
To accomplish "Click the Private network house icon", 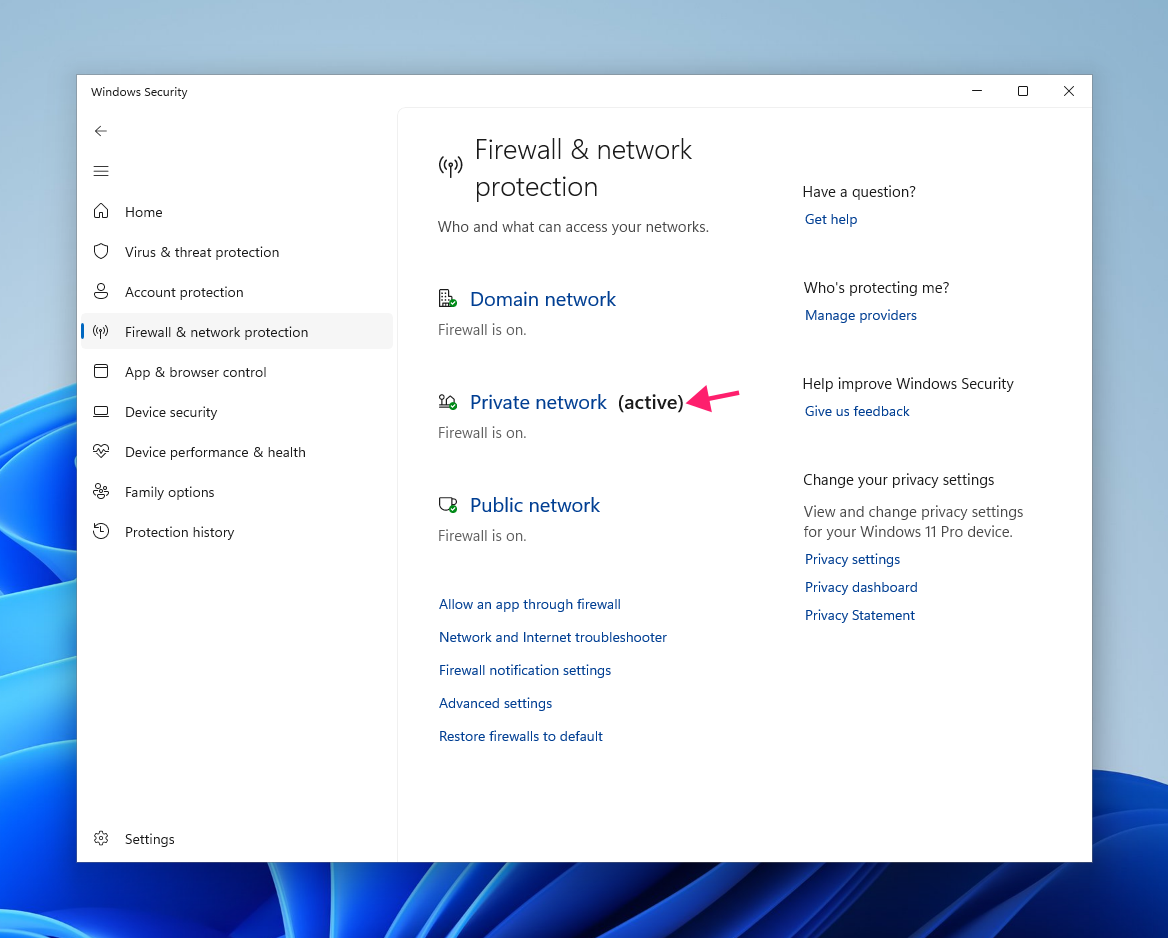I will point(447,402).
